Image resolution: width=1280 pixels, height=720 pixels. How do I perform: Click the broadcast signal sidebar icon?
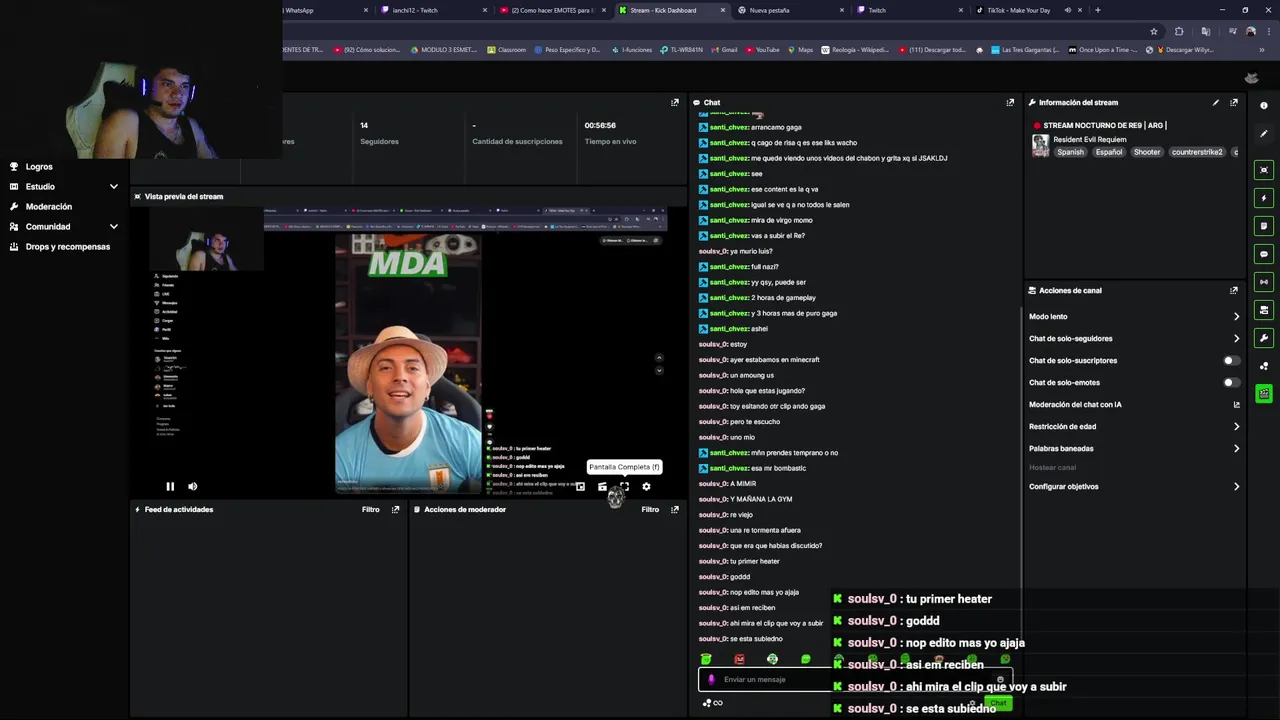tap(1264, 282)
